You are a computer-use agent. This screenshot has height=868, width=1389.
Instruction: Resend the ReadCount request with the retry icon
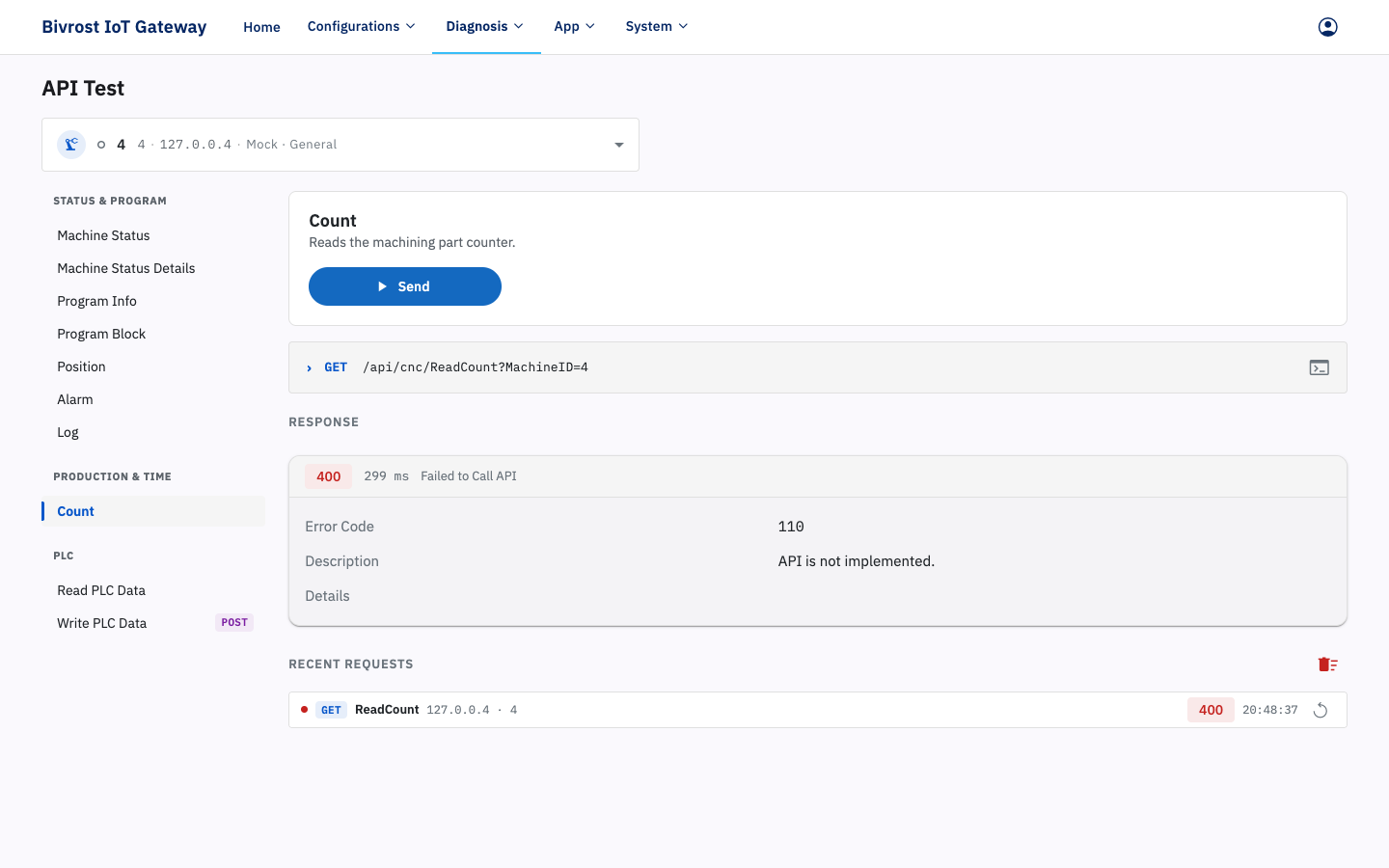point(1321,711)
